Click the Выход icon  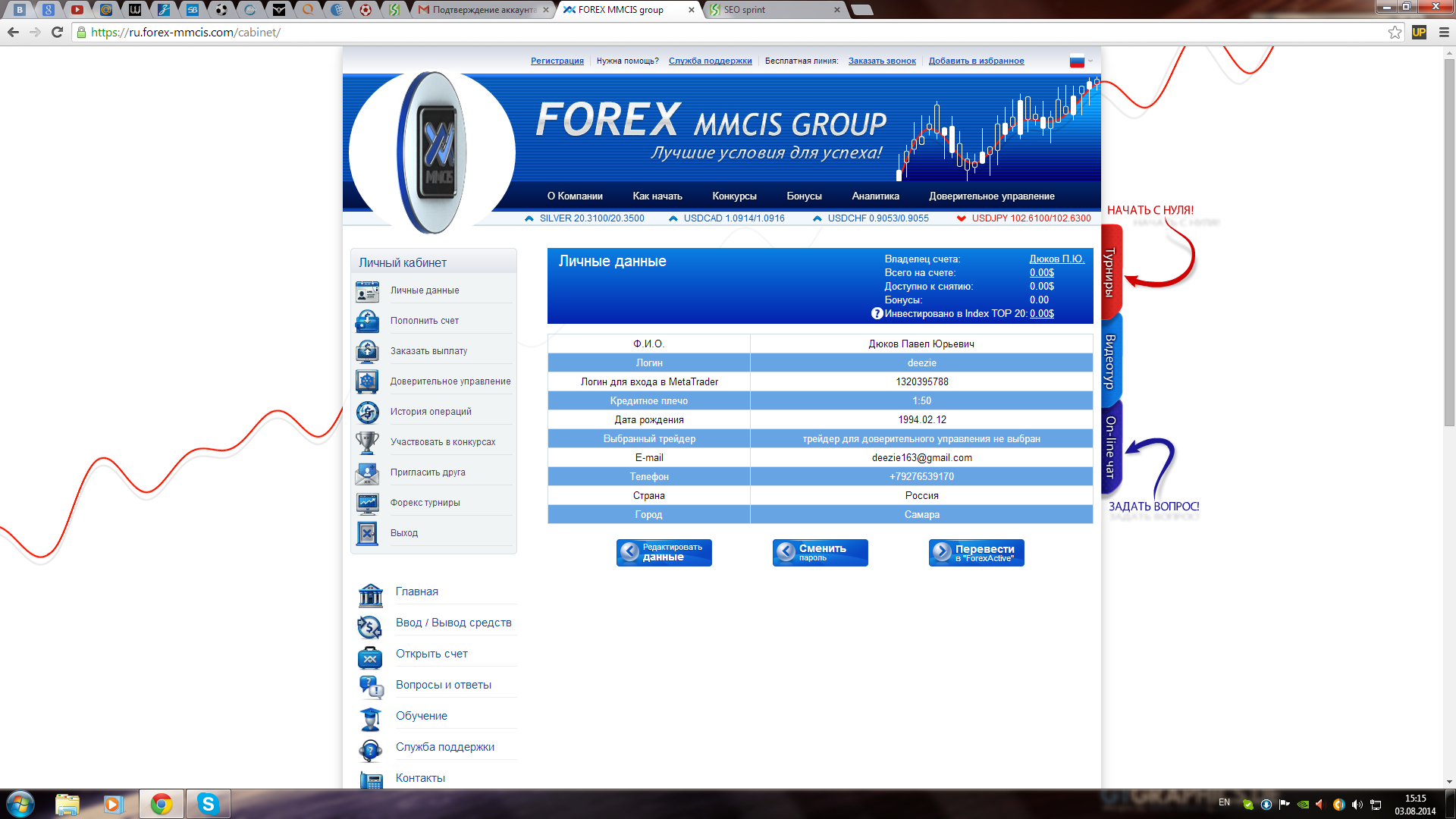[x=367, y=534]
